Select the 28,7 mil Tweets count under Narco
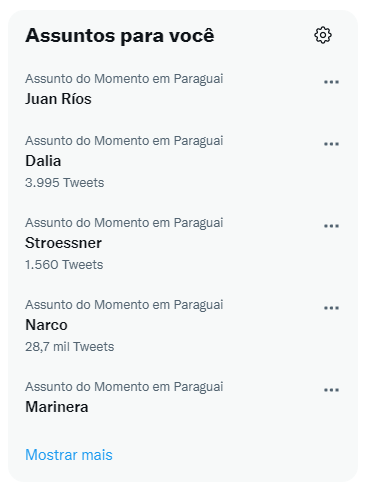The width and height of the screenshot is (367, 489). click(70, 347)
